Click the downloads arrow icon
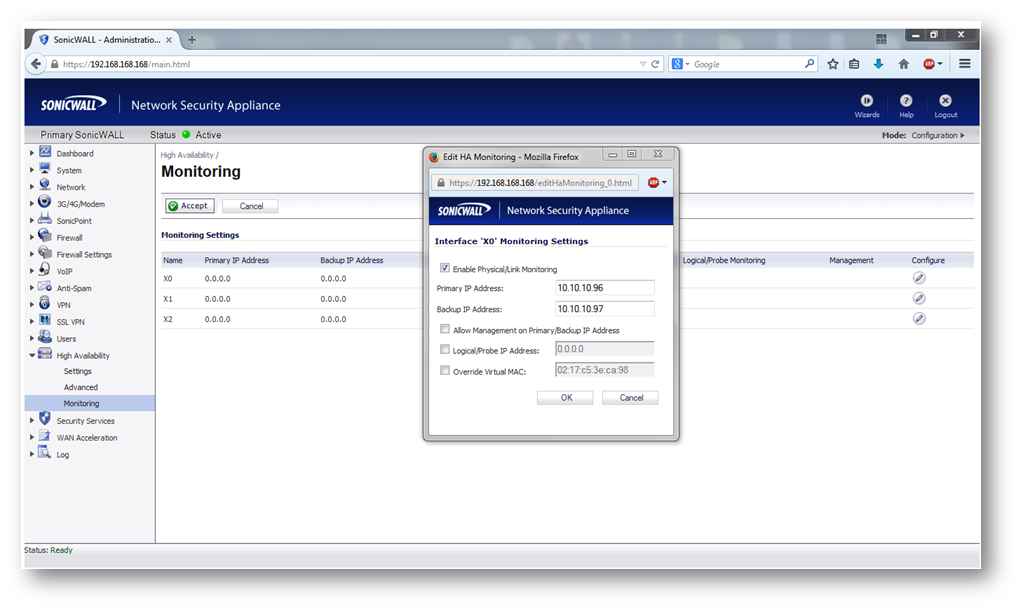Image resolution: width=1023 pixels, height=611 pixels. (x=878, y=64)
